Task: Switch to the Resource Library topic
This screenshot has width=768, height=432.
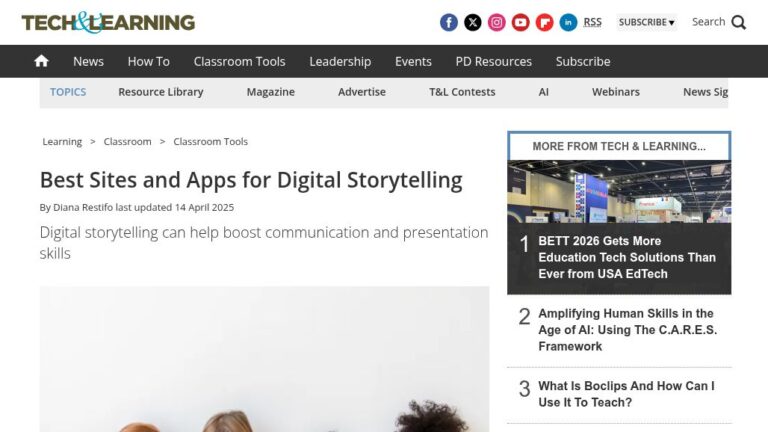Action: click(160, 92)
